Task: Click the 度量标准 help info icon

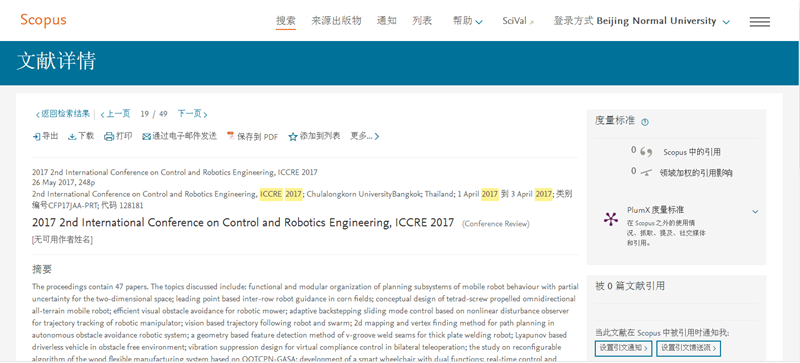Action: tap(645, 122)
